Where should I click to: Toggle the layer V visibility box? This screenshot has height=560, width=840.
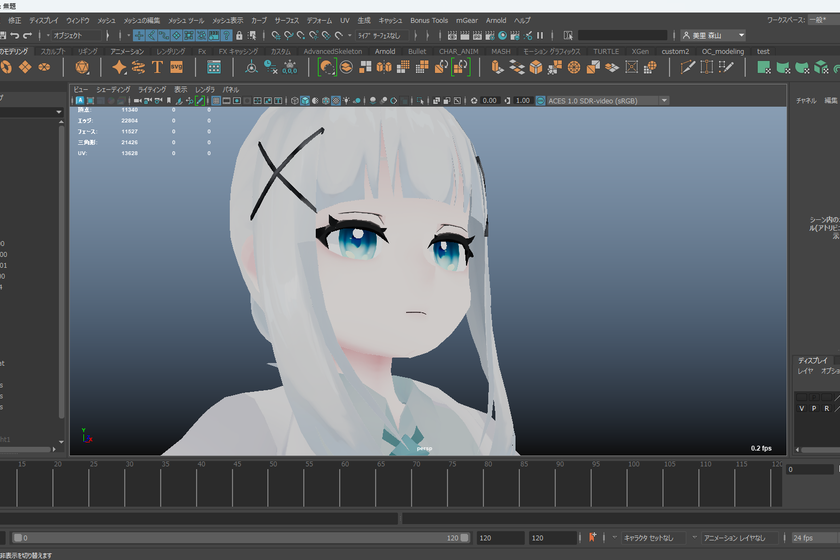point(801,408)
